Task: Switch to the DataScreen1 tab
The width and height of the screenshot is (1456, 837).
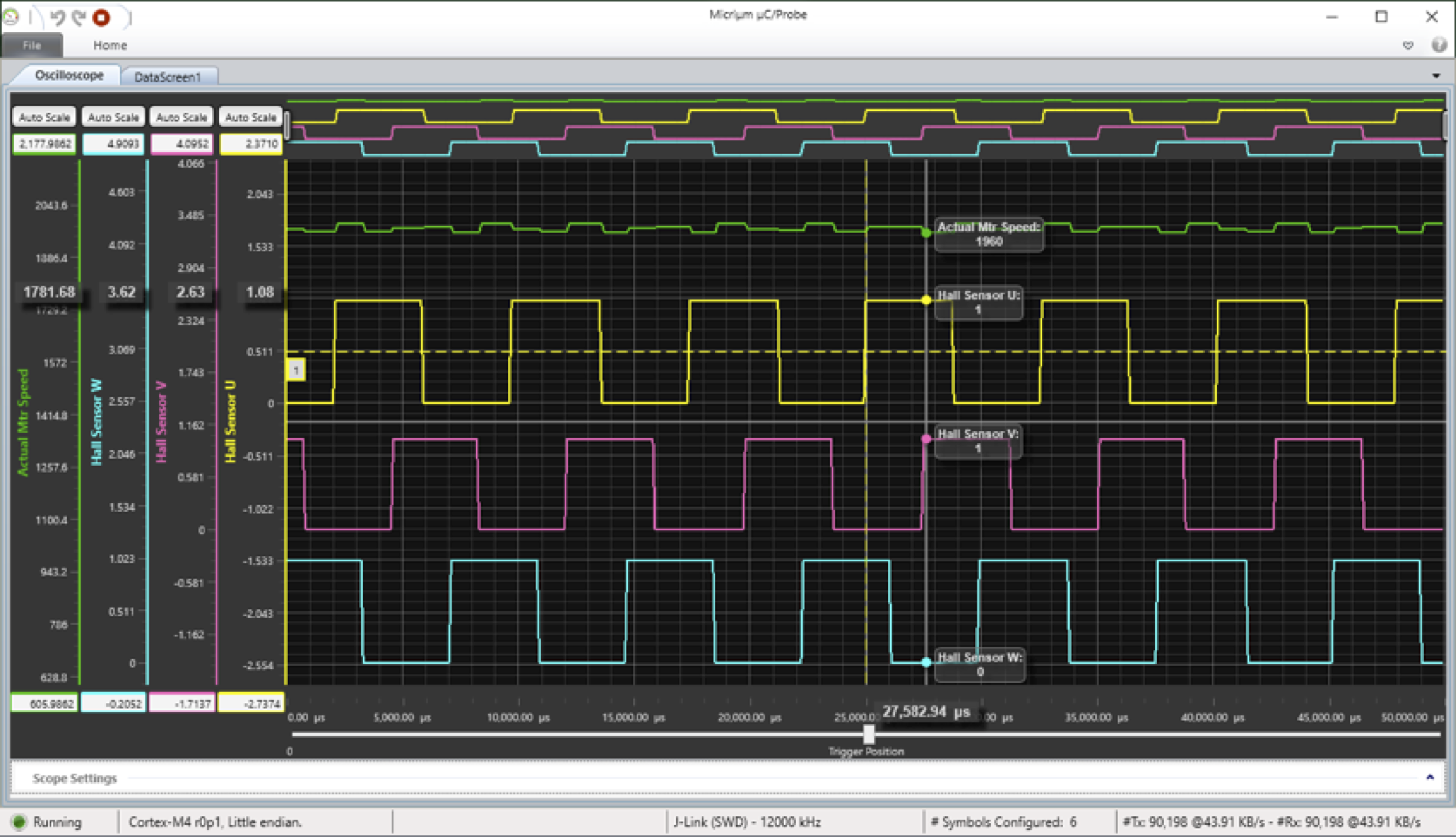Action: [168, 76]
